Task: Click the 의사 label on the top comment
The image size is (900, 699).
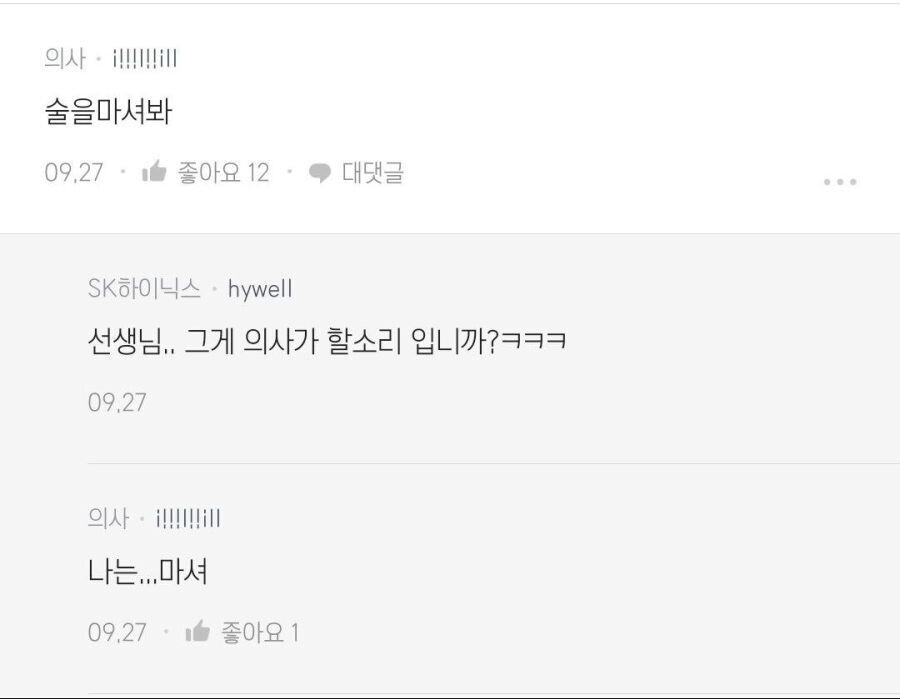Action: click(x=65, y=59)
